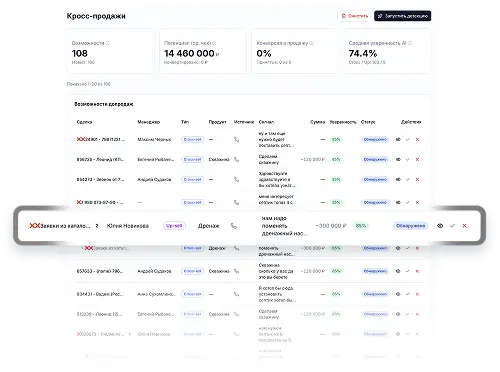500x372 pixels.
Task: View details eye icon in Юлия Новикова Up-sell row
Action: (440, 226)
